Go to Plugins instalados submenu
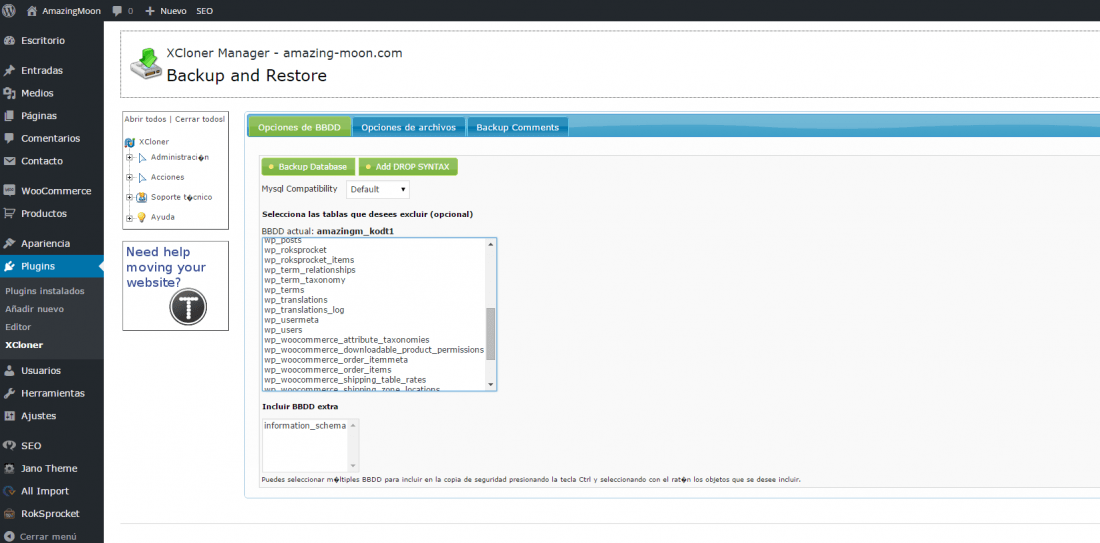Screen dimensions: 1100x543 click(44, 290)
